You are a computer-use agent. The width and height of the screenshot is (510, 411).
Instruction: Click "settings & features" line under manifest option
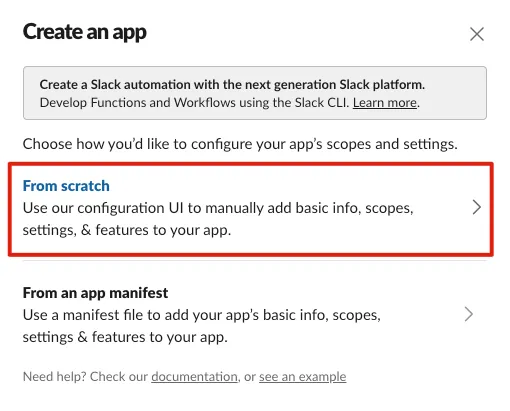point(125,337)
